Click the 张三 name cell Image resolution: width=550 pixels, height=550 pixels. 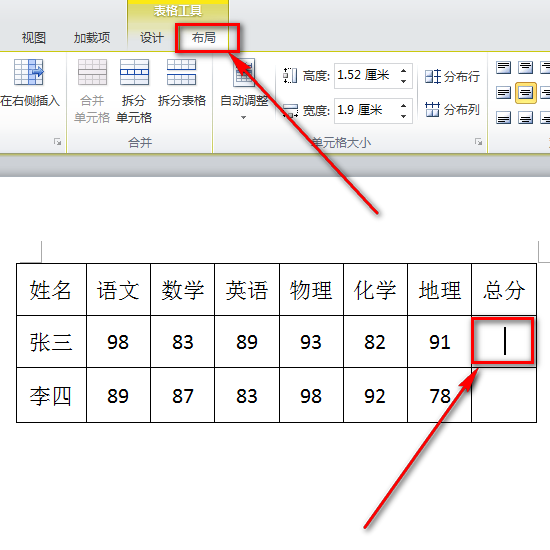(51, 342)
